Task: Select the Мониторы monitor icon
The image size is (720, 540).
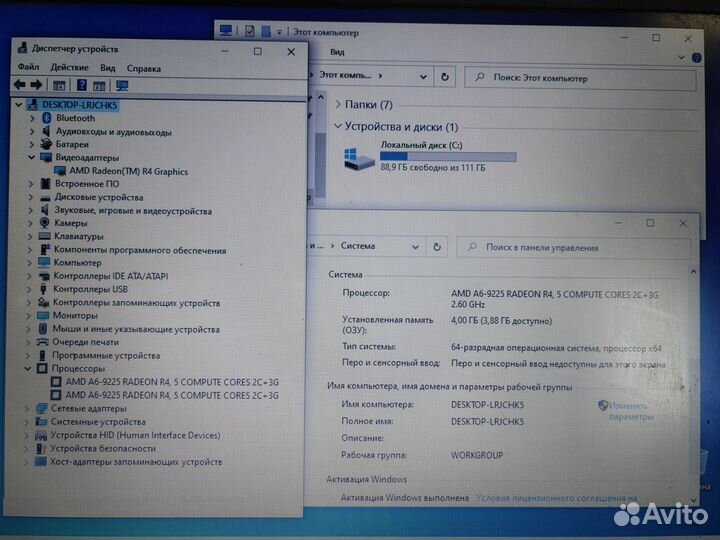Action: coord(43,315)
